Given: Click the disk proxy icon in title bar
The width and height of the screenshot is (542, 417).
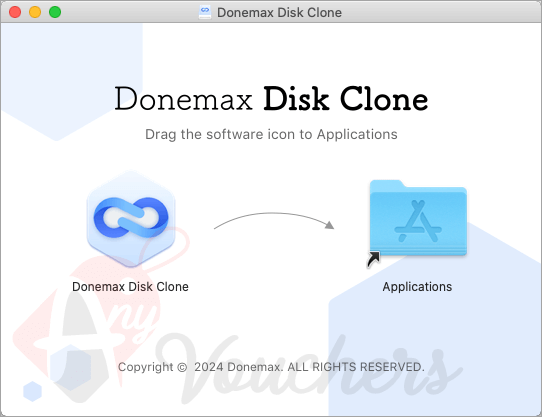Looking at the screenshot, I should pos(205,12).
